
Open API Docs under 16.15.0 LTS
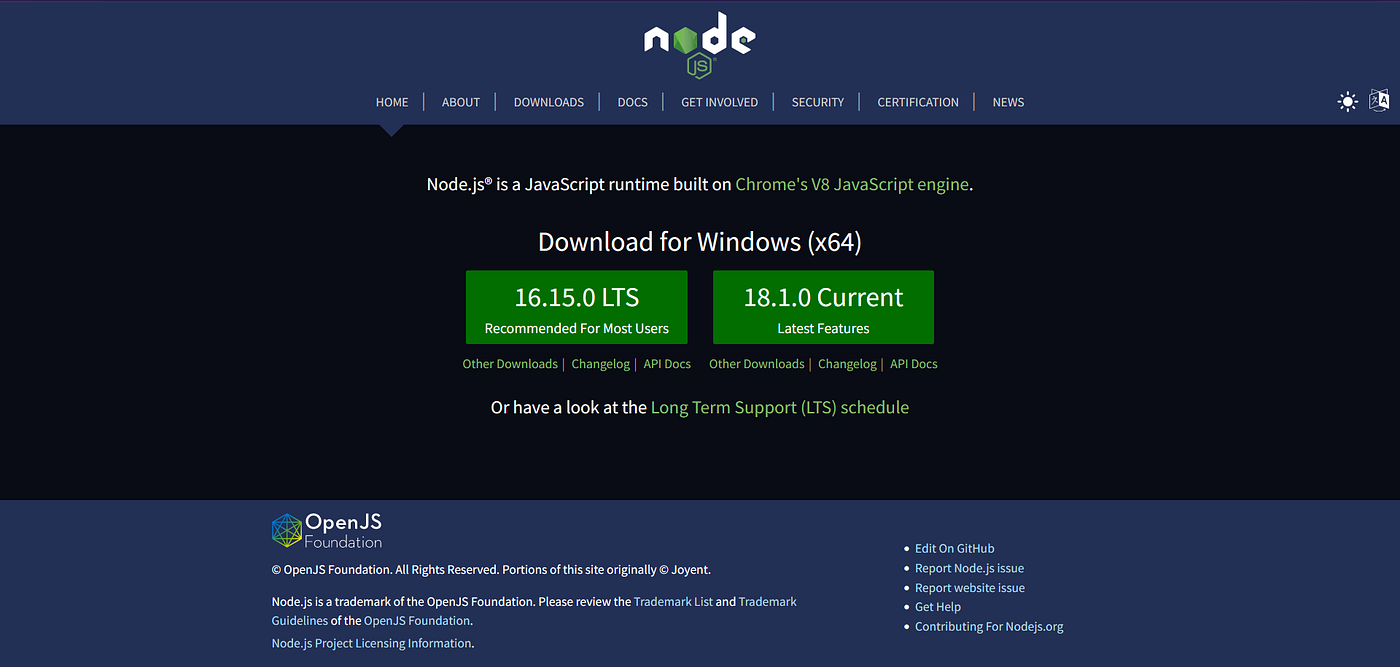[667, 364]
